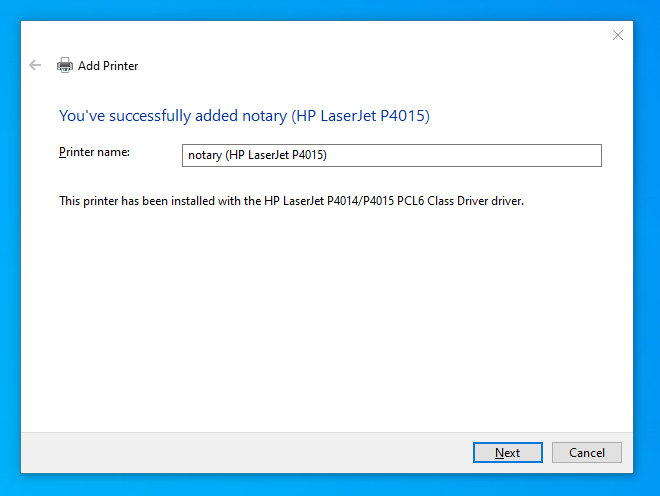Click the gray footer bar left of Next
Image resolution: width=660 pixels, height=496 pixels.
tap(240, 452)
